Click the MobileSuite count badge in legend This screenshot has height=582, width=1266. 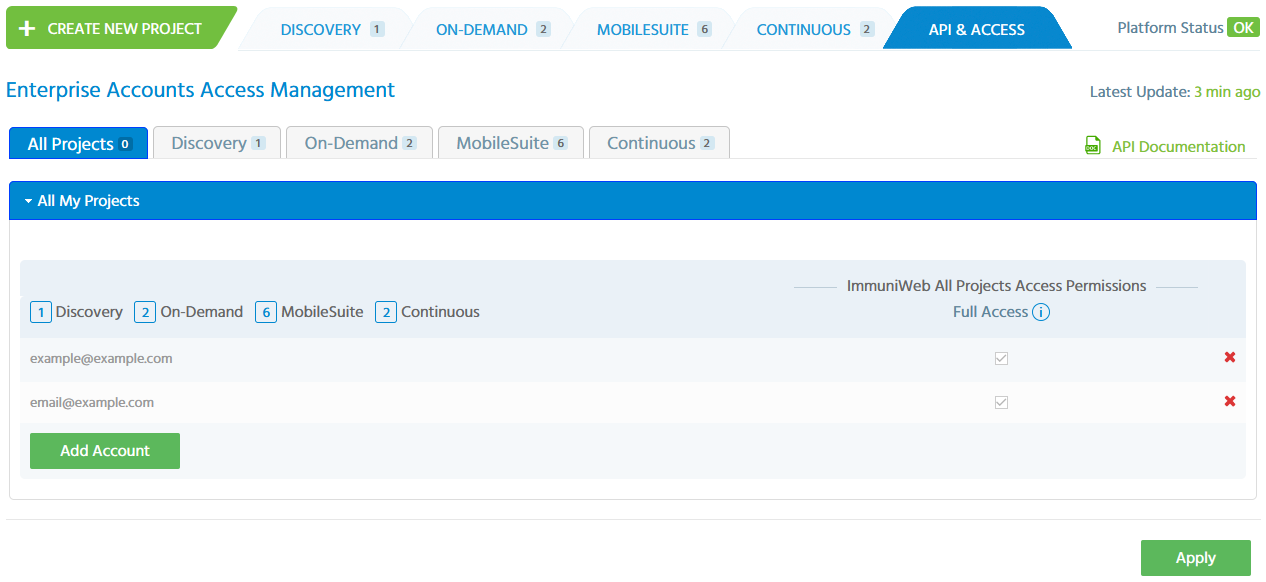coord(266,312)
